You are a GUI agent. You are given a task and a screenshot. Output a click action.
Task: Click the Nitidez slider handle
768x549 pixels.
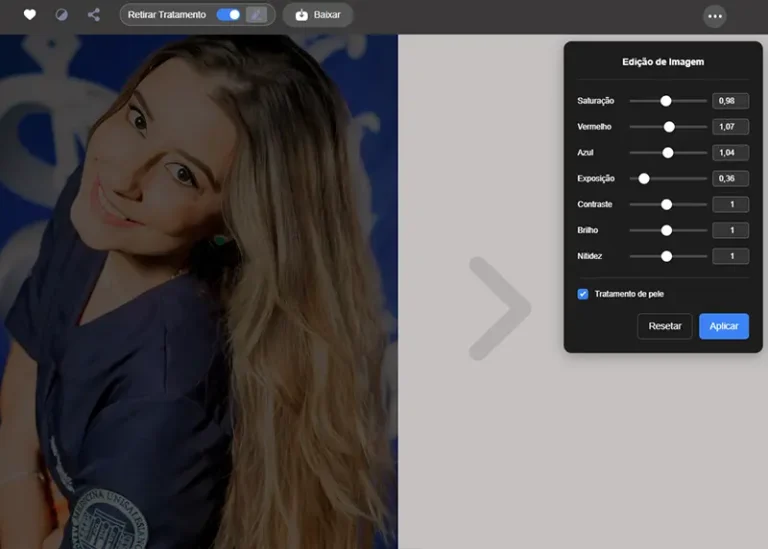click(x=666, y=257)
